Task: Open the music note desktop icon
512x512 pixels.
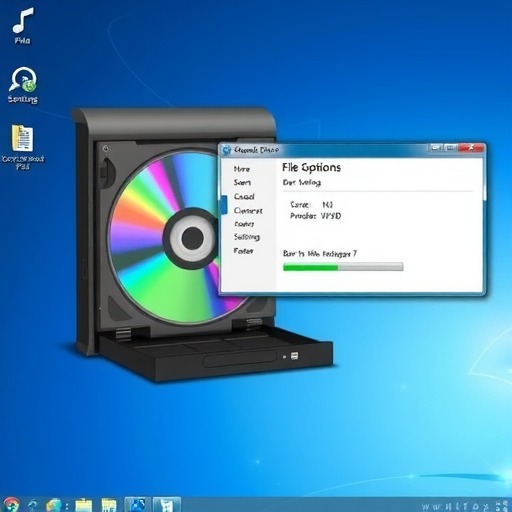Action: 23,26
